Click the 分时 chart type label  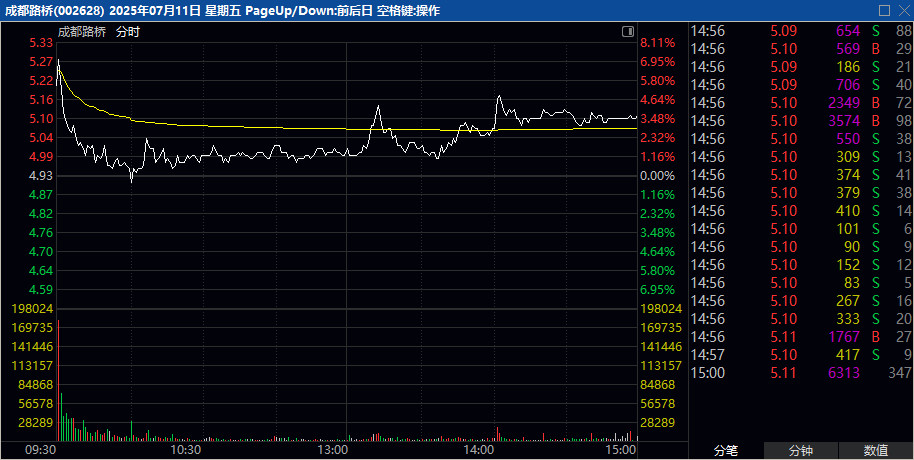point(128,31)
